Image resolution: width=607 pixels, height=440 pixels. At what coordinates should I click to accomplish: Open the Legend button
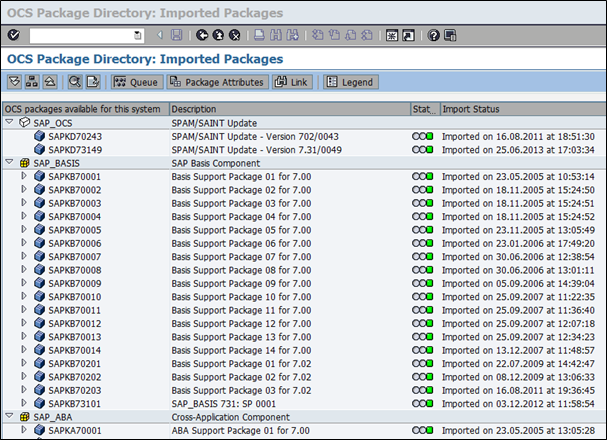point(351,82)
